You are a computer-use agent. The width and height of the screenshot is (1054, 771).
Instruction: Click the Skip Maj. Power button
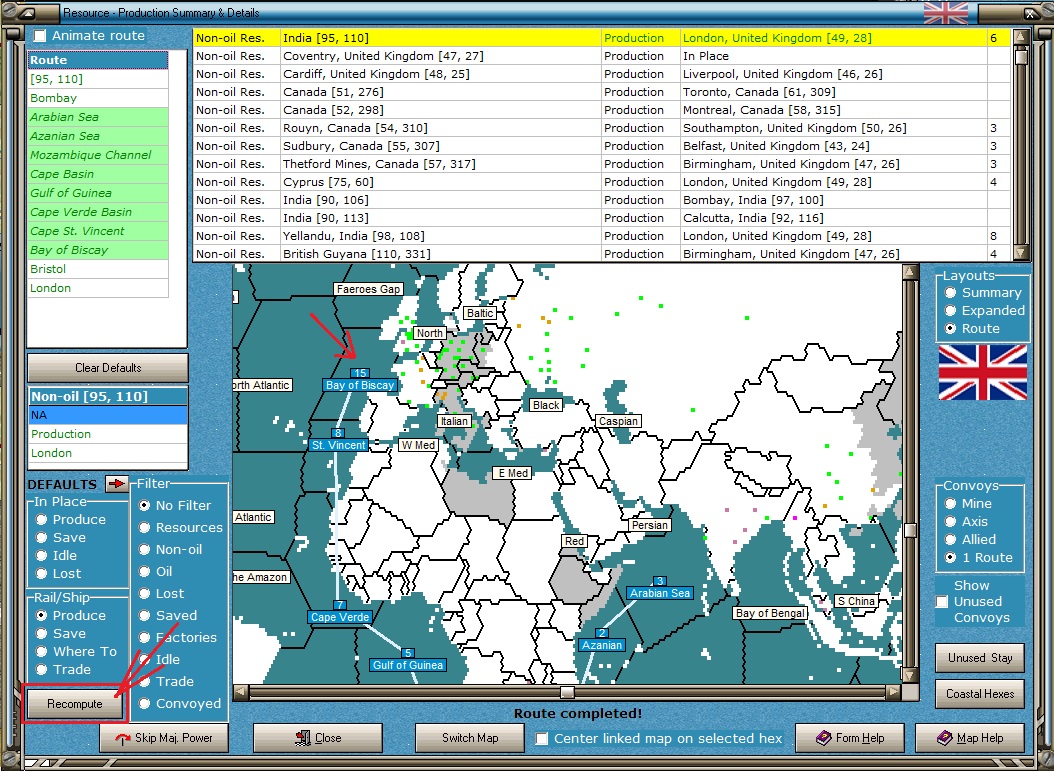pyautogui.click(x=164, y=738)
